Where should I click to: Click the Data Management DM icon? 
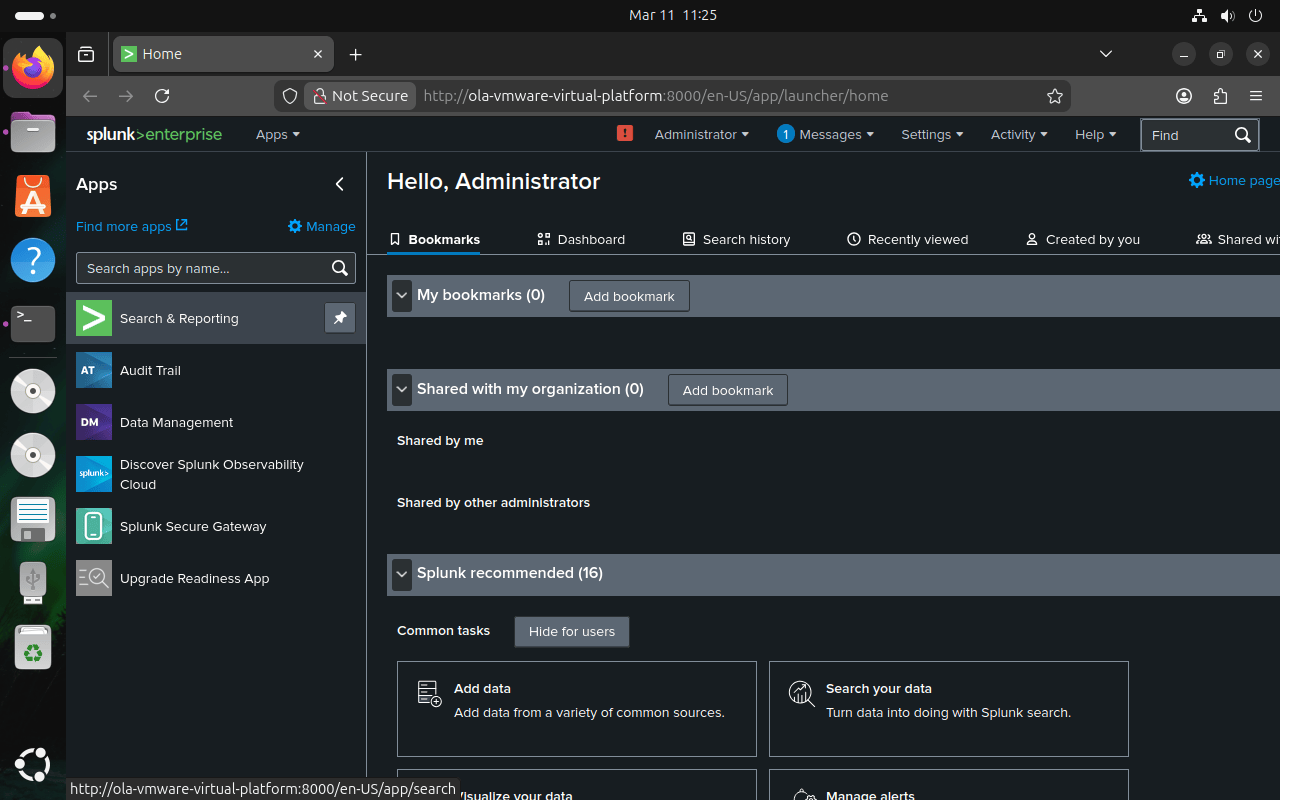pyautogui.click(x=94, y=422)
